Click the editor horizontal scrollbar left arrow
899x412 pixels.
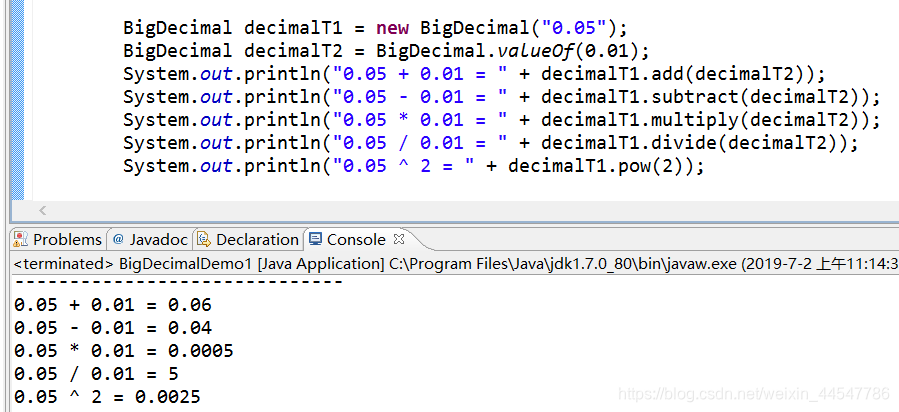tap(42, 210)
